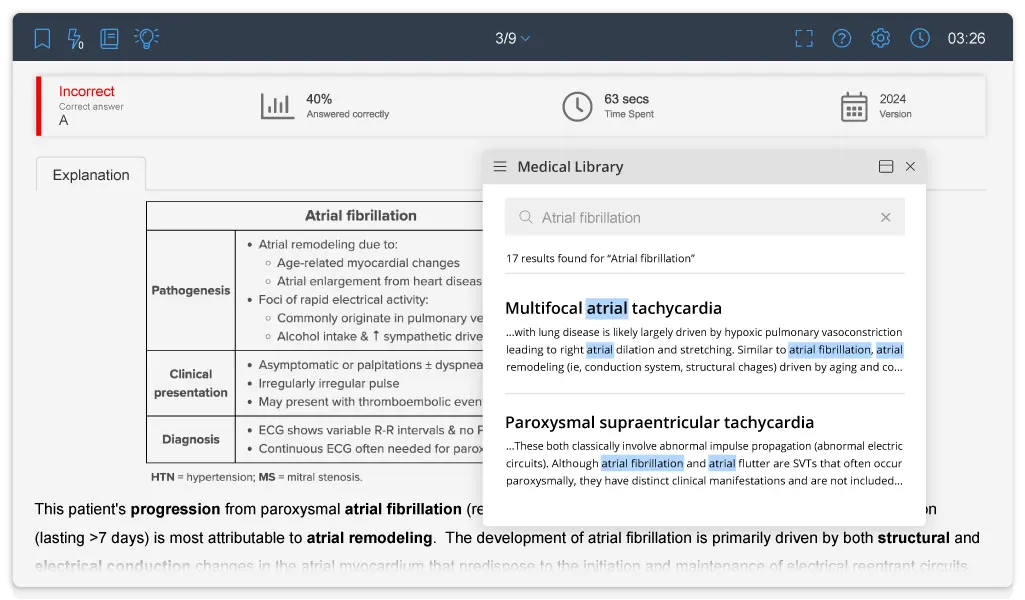Image resolution: width=1025 pixels, height=600 pixels.
Task: Click the Incorrect status label
Action: [x=86, y=92]
